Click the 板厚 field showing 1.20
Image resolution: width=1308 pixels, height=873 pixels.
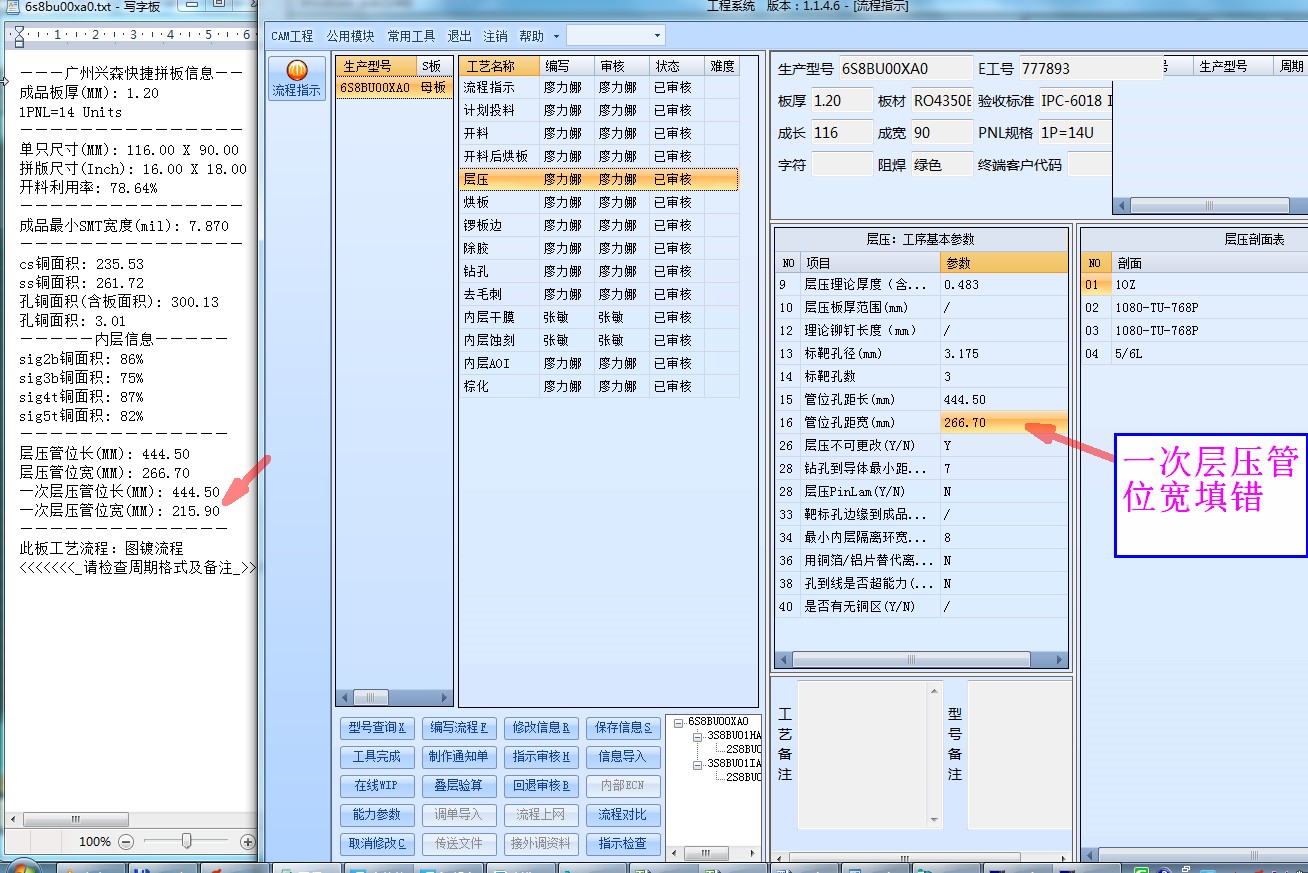point(841,101)
